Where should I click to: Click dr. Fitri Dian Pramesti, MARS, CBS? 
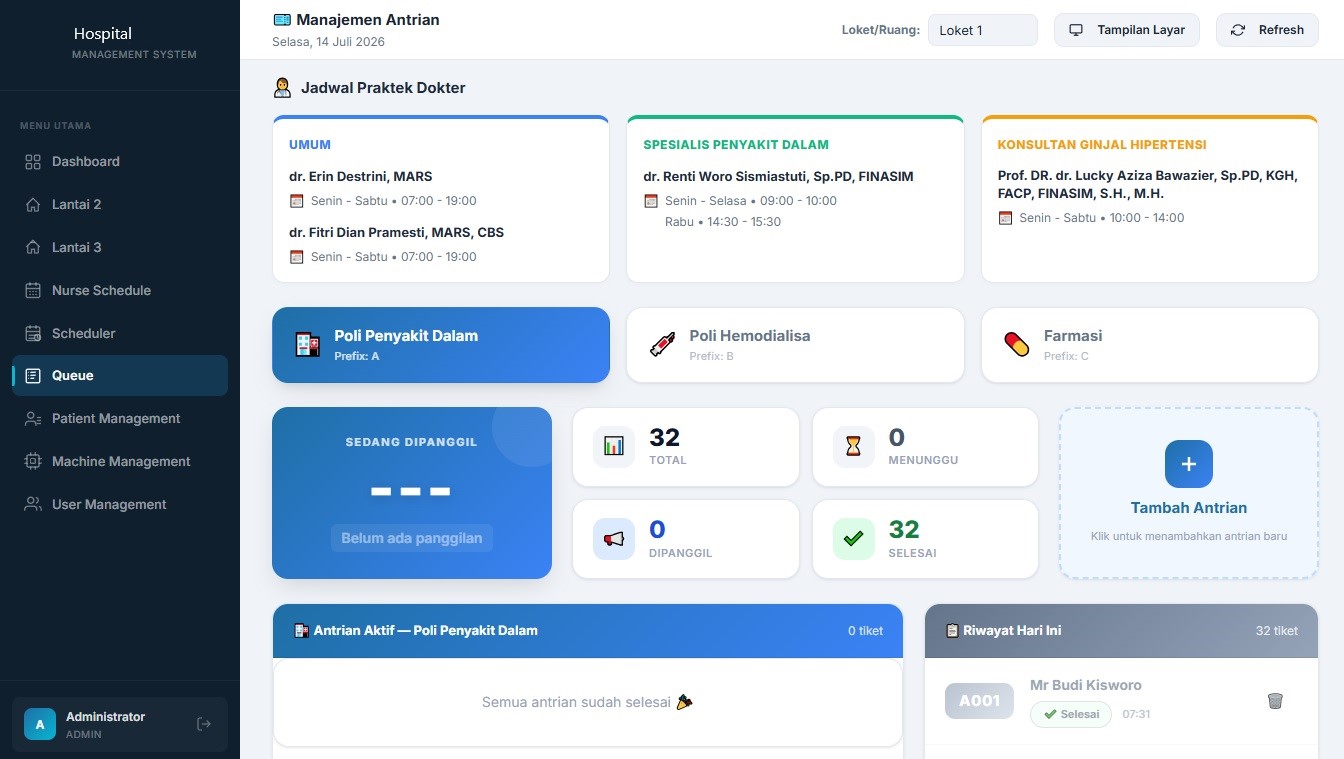[x=397, y=233]
